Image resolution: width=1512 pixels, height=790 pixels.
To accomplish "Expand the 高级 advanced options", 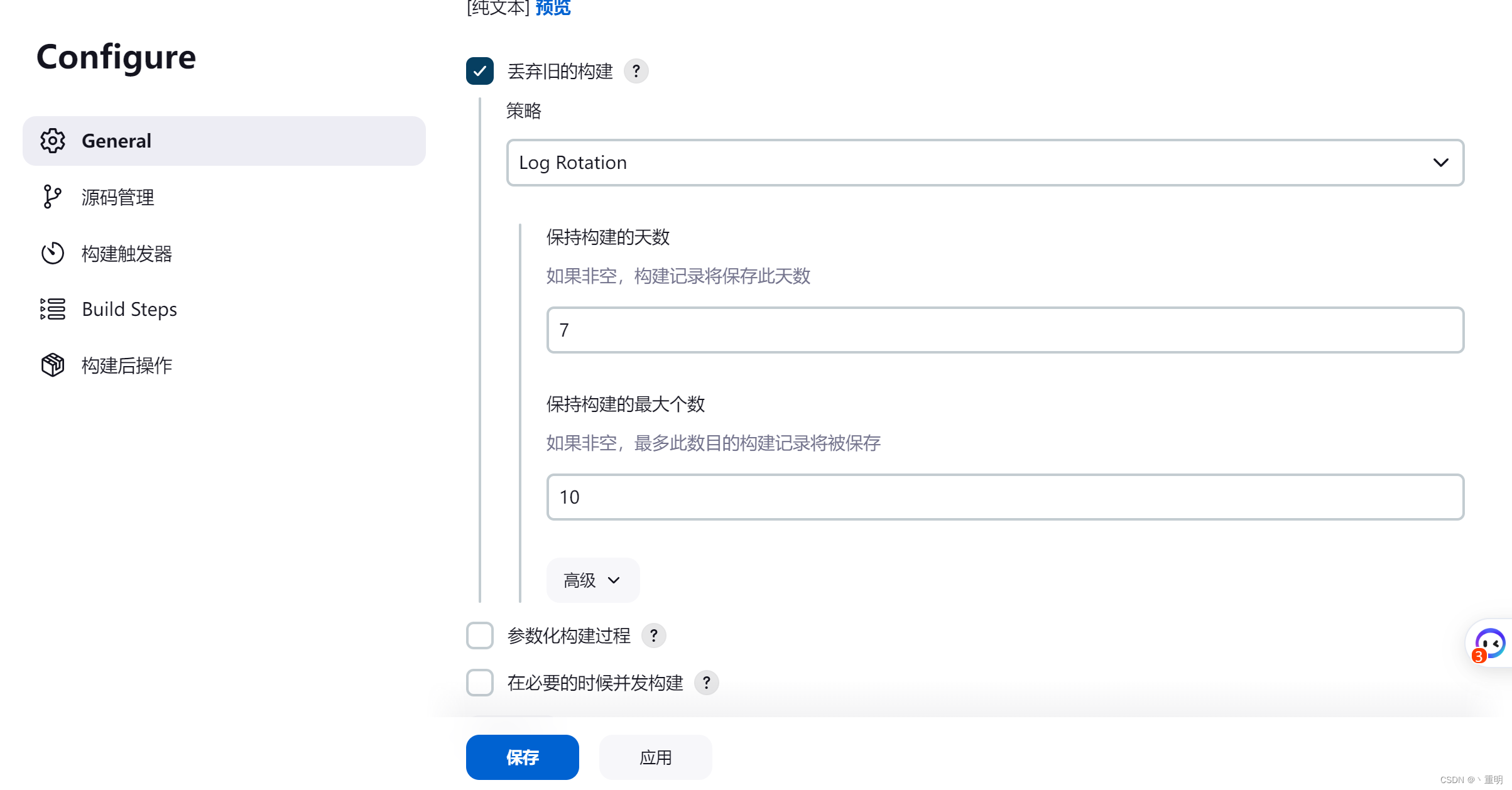I will pyautogui.click(x=593, y=580).
